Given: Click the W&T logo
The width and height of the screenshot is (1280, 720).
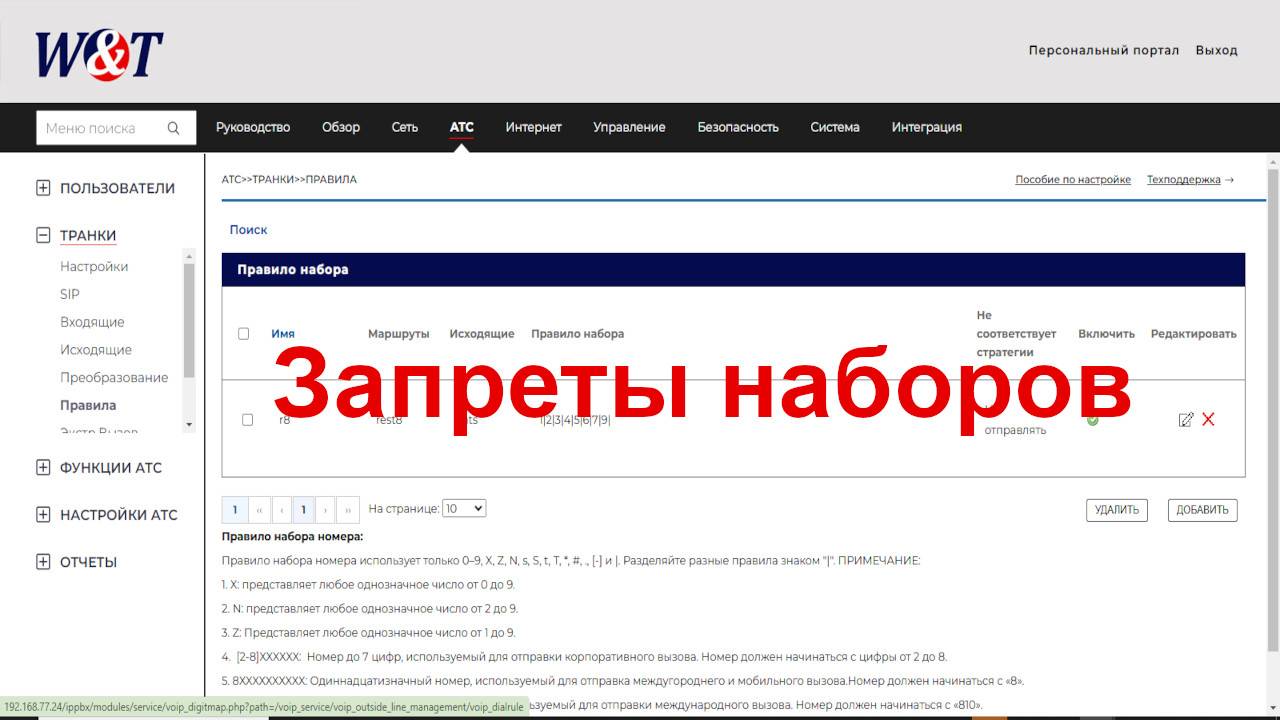Looking at the screenshot, I should click(99, 55).
